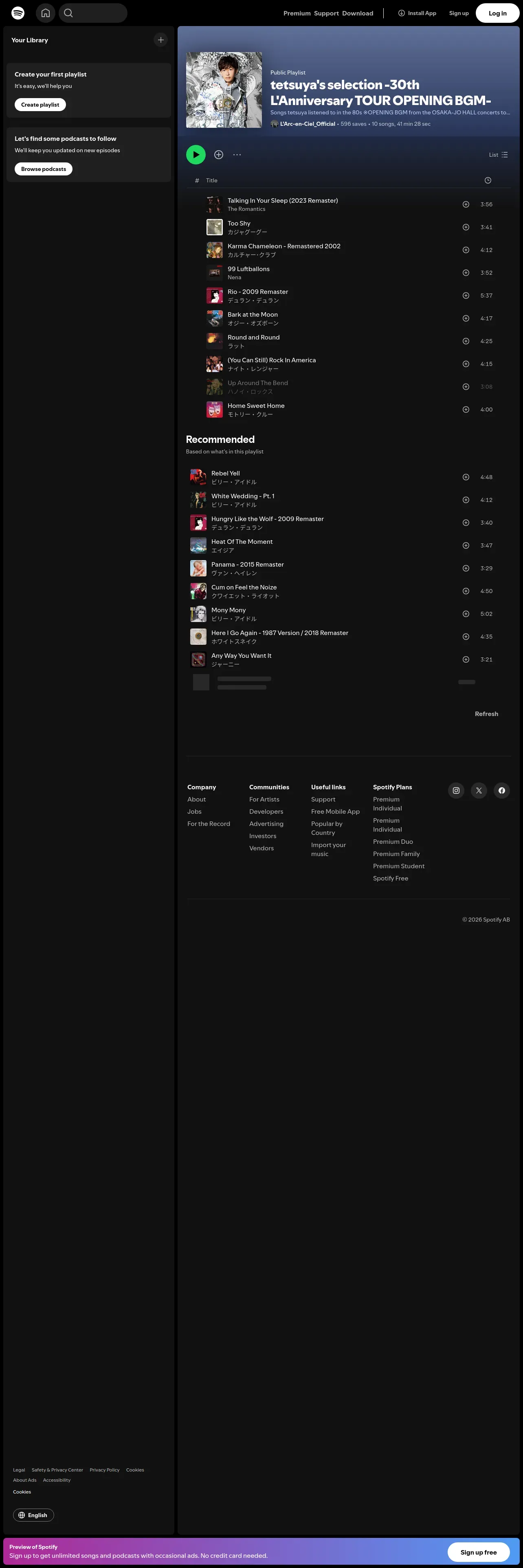Open the Nena artist link
This screenshot has width=523, height=1568.
coord(234,278)
